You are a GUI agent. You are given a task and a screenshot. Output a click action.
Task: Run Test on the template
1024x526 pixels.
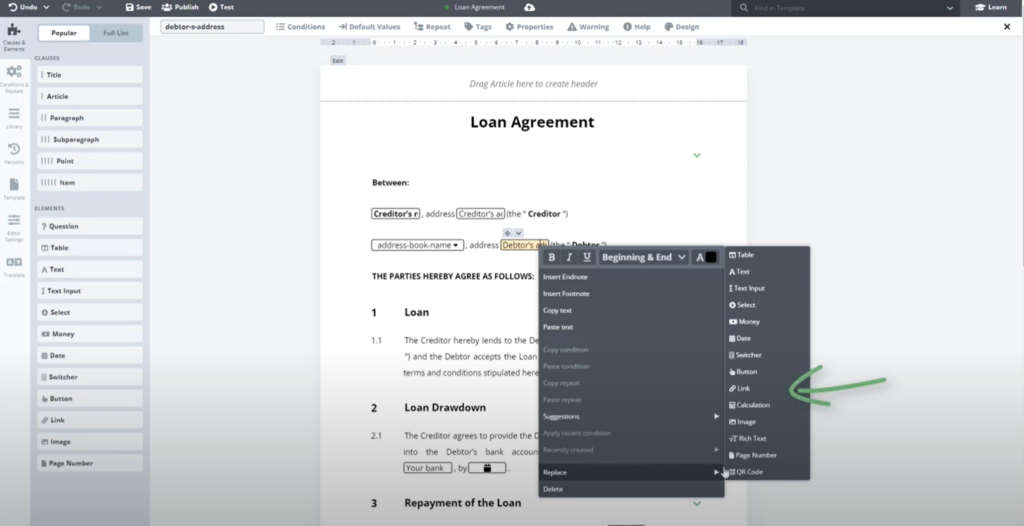click(x=221, y=7)
